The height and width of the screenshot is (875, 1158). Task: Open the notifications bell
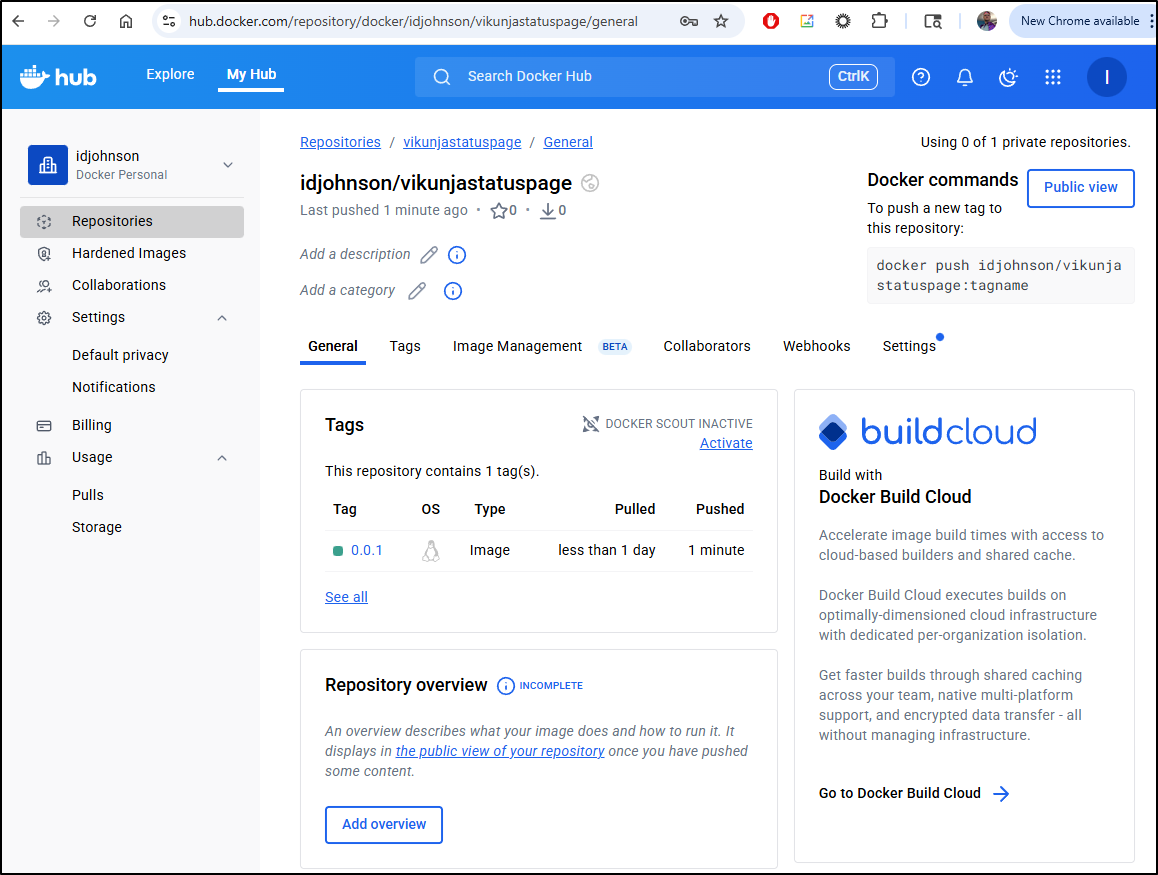tap(965, 77)
